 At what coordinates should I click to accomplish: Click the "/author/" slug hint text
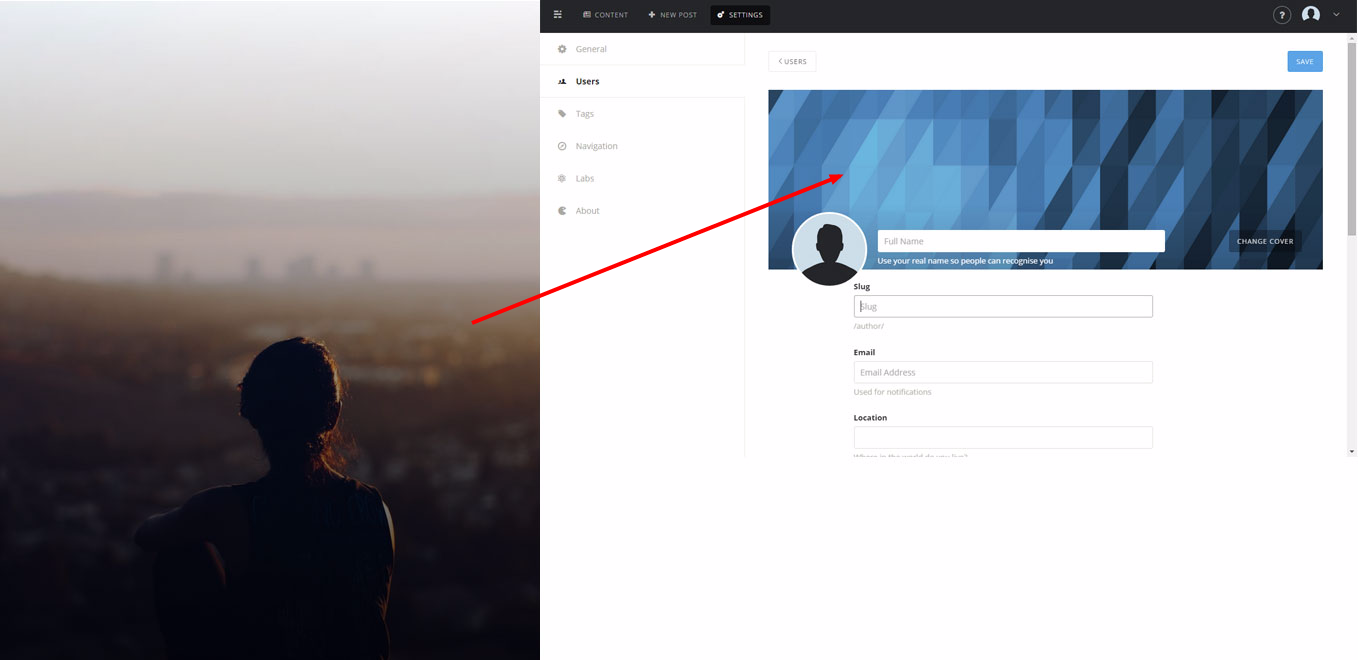[x=868, y=326]
